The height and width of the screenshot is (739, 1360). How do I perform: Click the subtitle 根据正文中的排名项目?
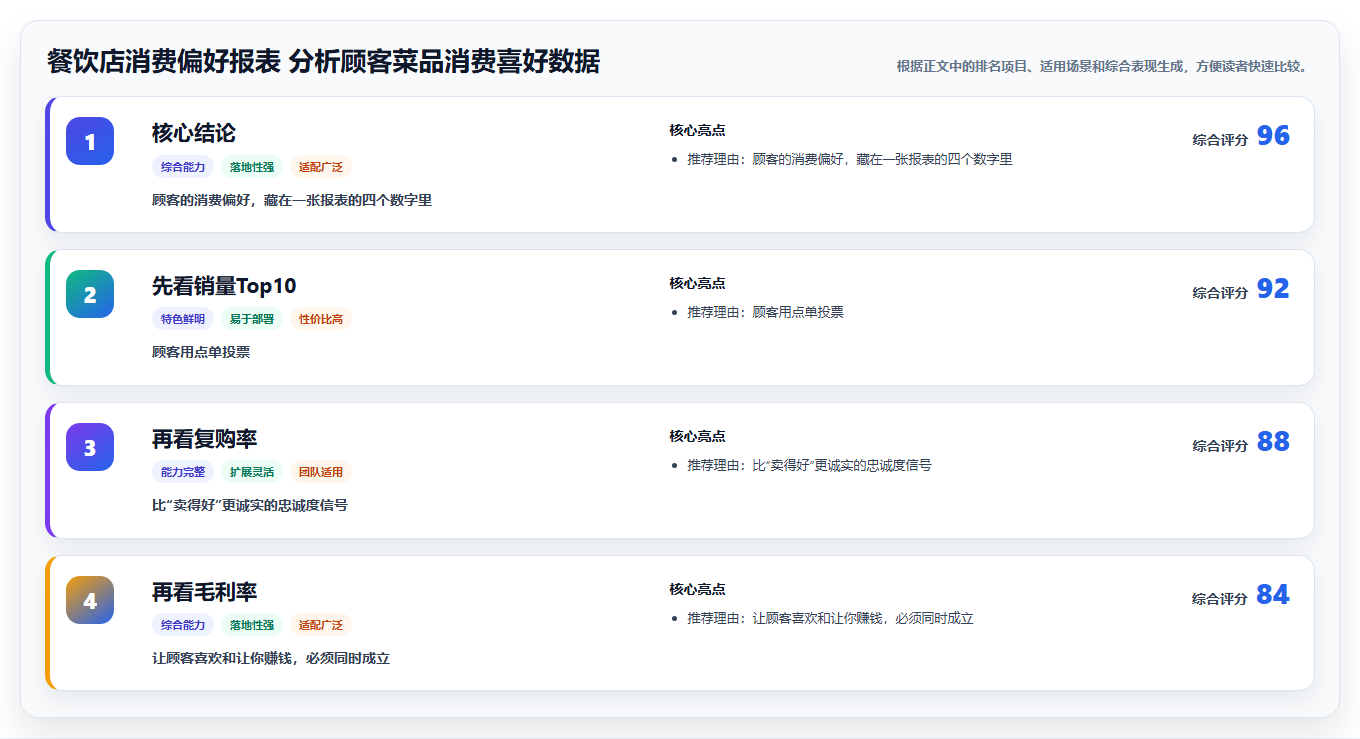(x=1102, y=66)
